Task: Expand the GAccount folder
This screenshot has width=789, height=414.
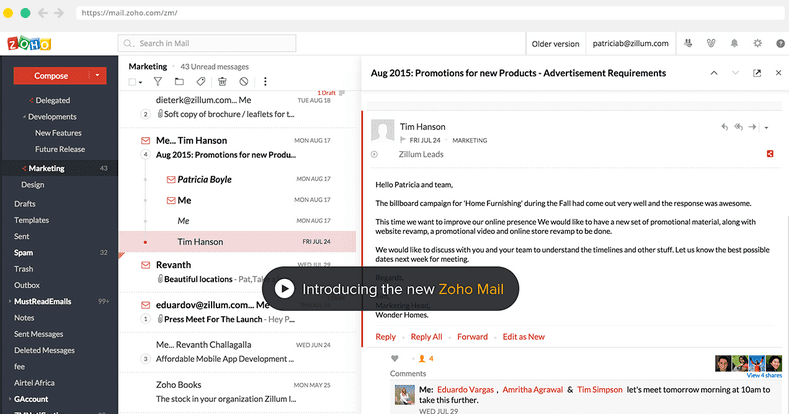Action: (x=10, y=399)
